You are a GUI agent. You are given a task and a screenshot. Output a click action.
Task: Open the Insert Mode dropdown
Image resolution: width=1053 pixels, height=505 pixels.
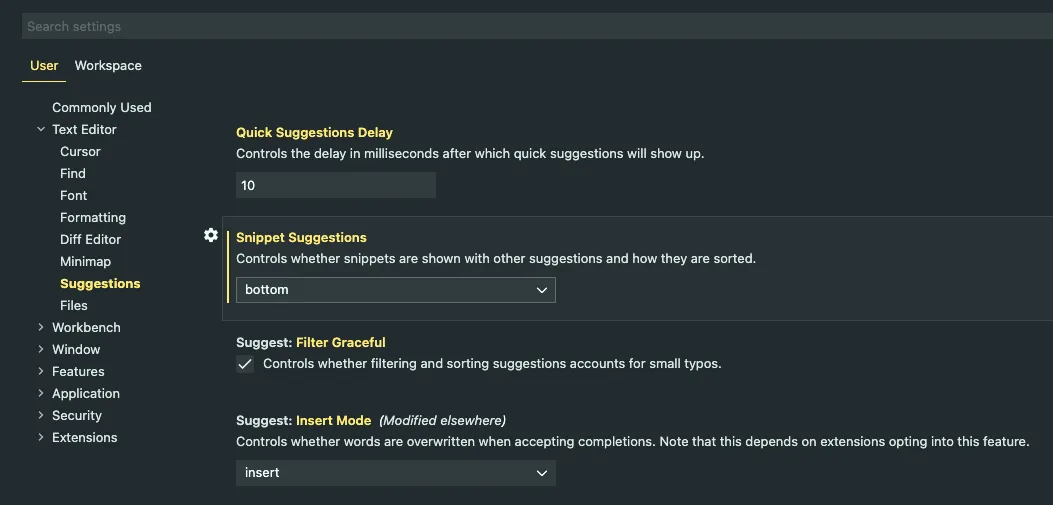tap(396, 473)
